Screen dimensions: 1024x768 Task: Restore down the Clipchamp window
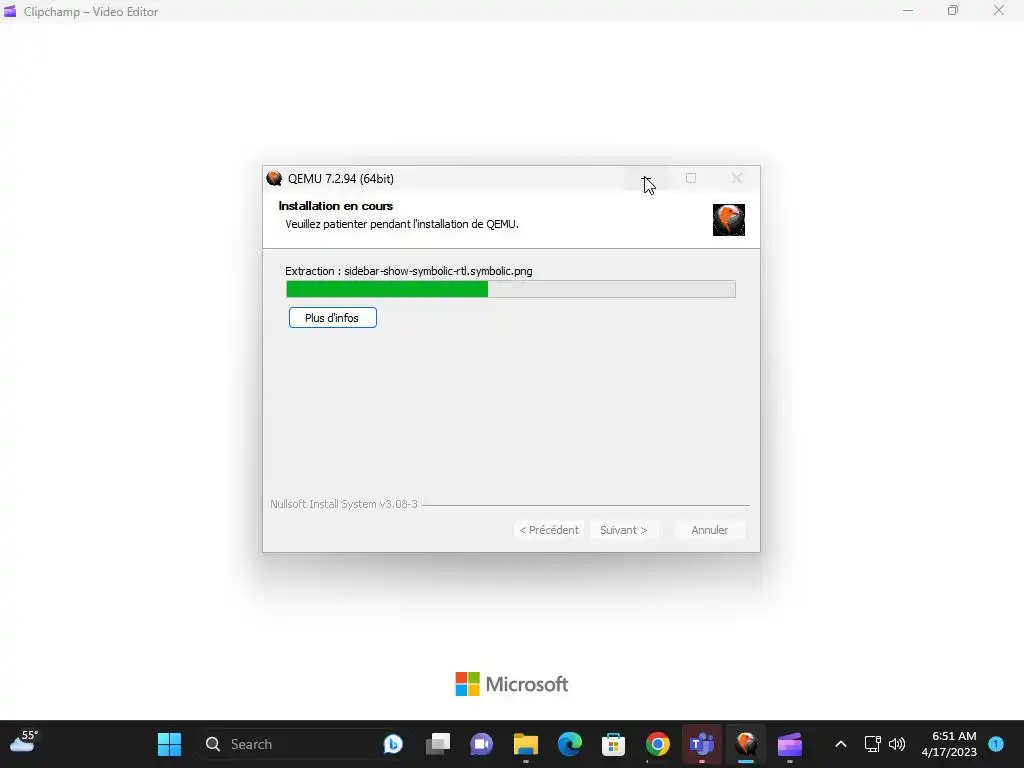(x=953, y=11)
